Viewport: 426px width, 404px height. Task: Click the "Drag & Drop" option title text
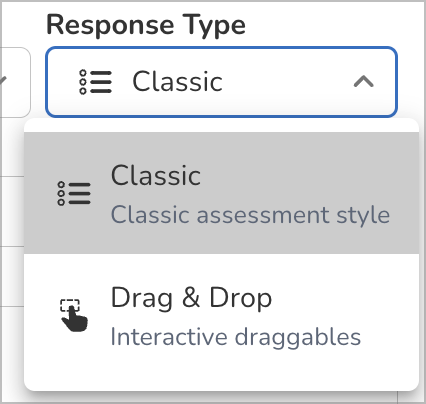191,298
